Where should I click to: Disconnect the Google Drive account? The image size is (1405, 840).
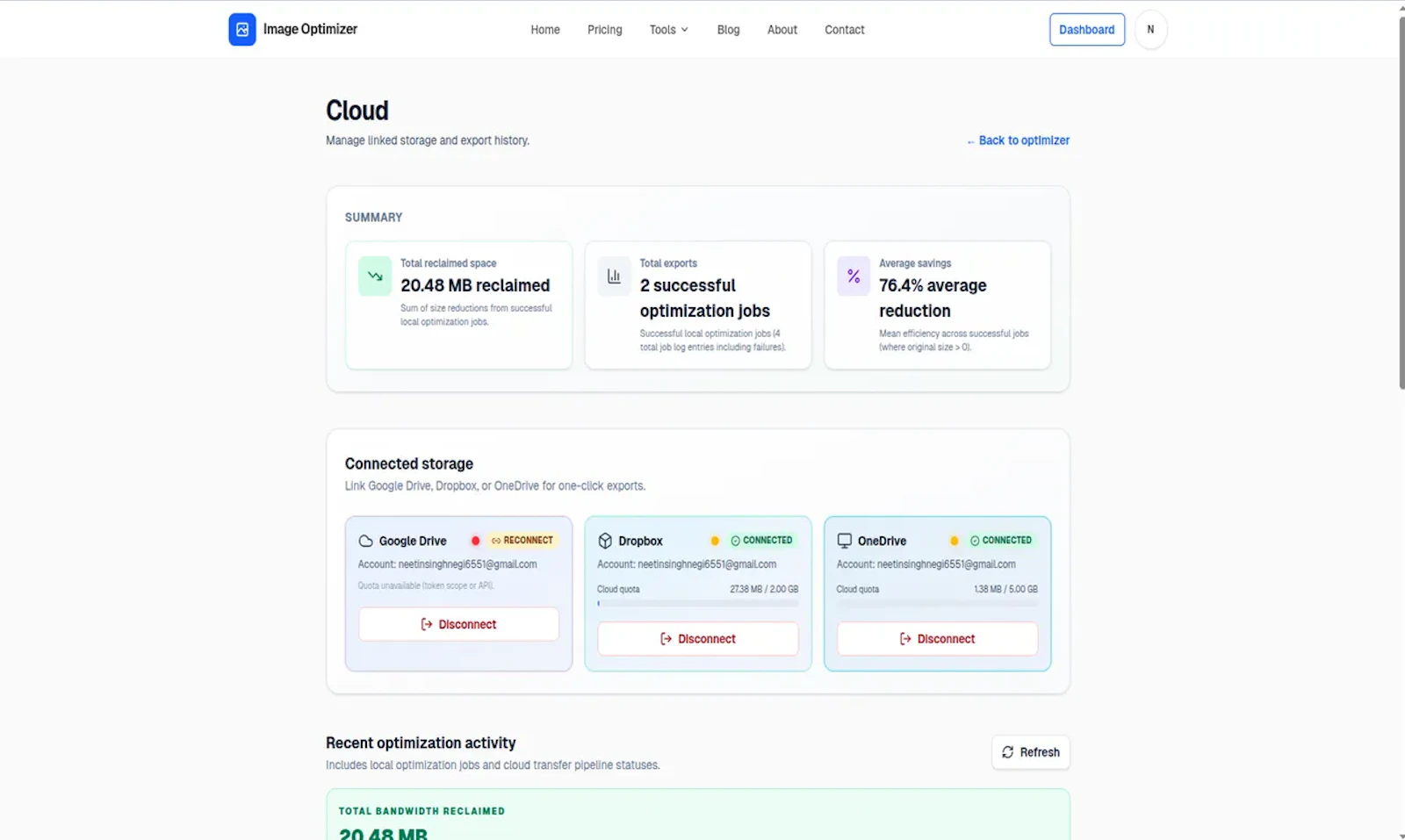pyautogui.click(x=458, y=624)
